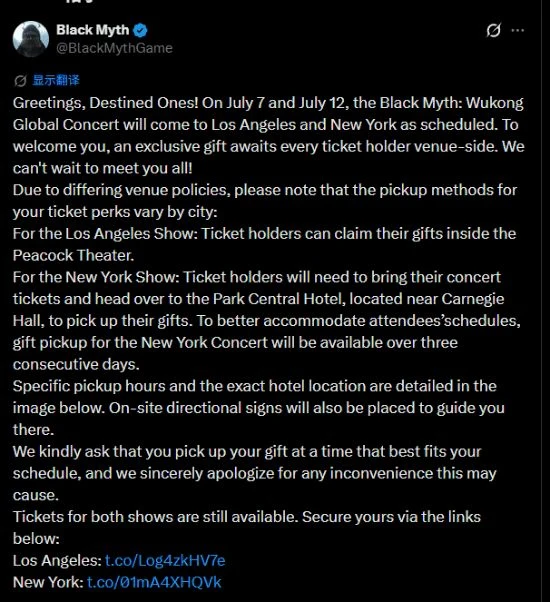Click the 'Due to differing venue policies' line
550x602 pixels.
click(265, 190)
